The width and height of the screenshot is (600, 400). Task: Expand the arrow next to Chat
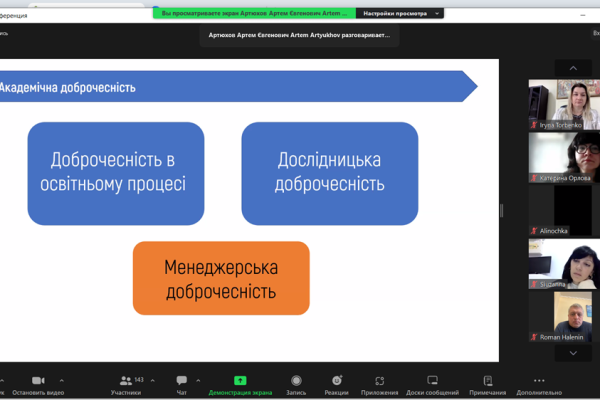[199, 380]
